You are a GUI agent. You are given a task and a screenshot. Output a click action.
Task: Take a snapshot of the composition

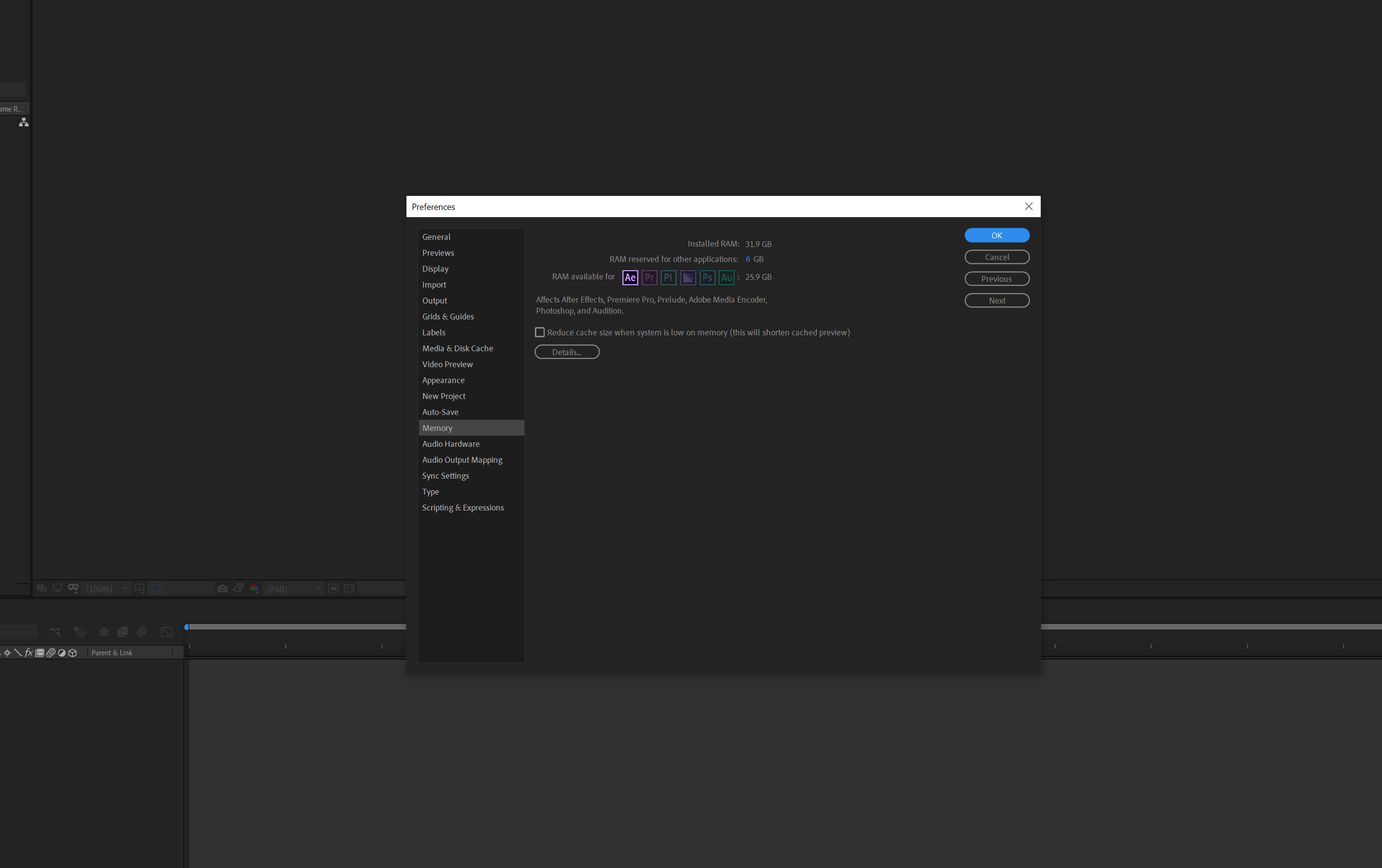(223, 588)
